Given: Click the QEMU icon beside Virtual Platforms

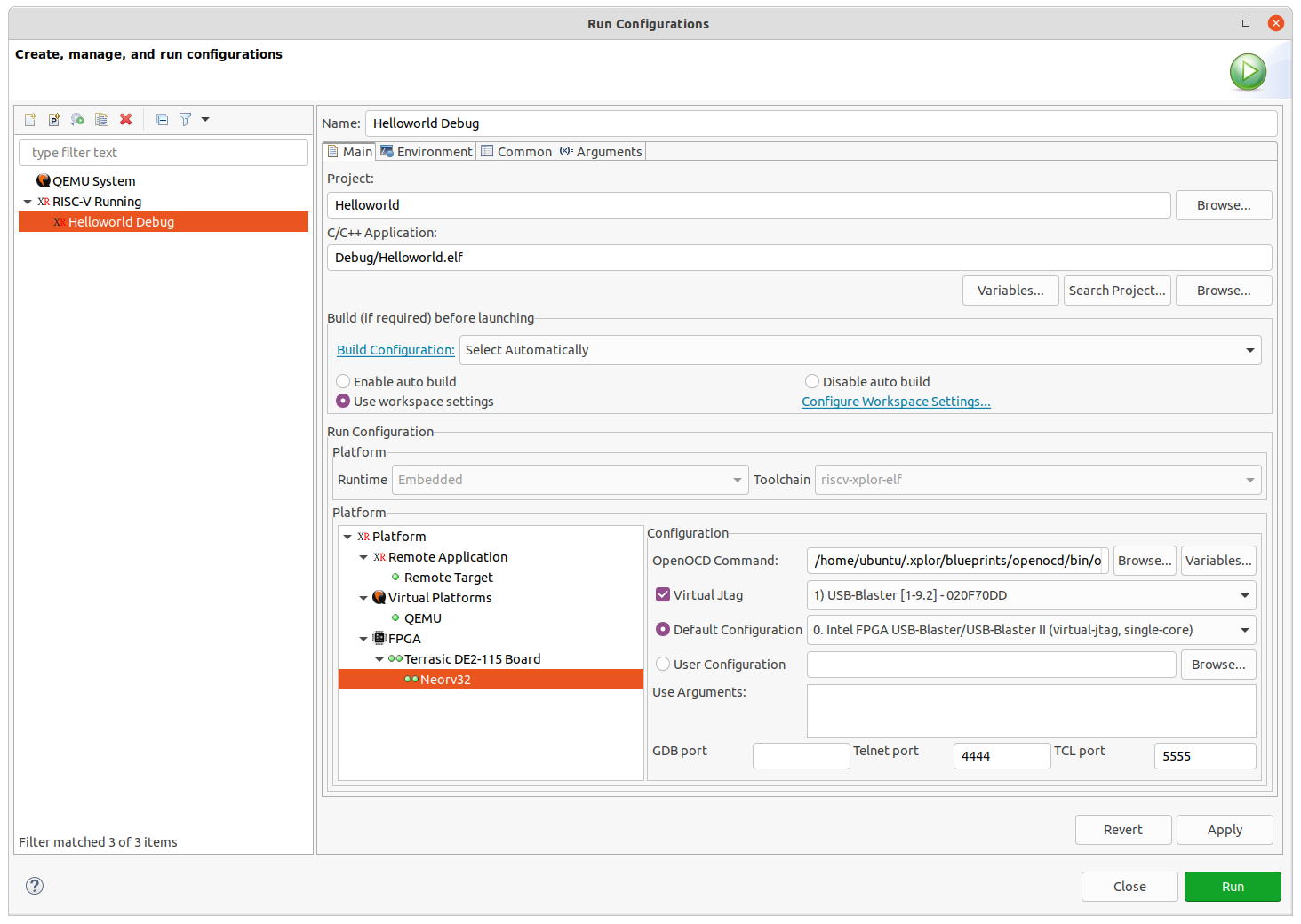Looking at the screenshot, I should tap(379, 598).
